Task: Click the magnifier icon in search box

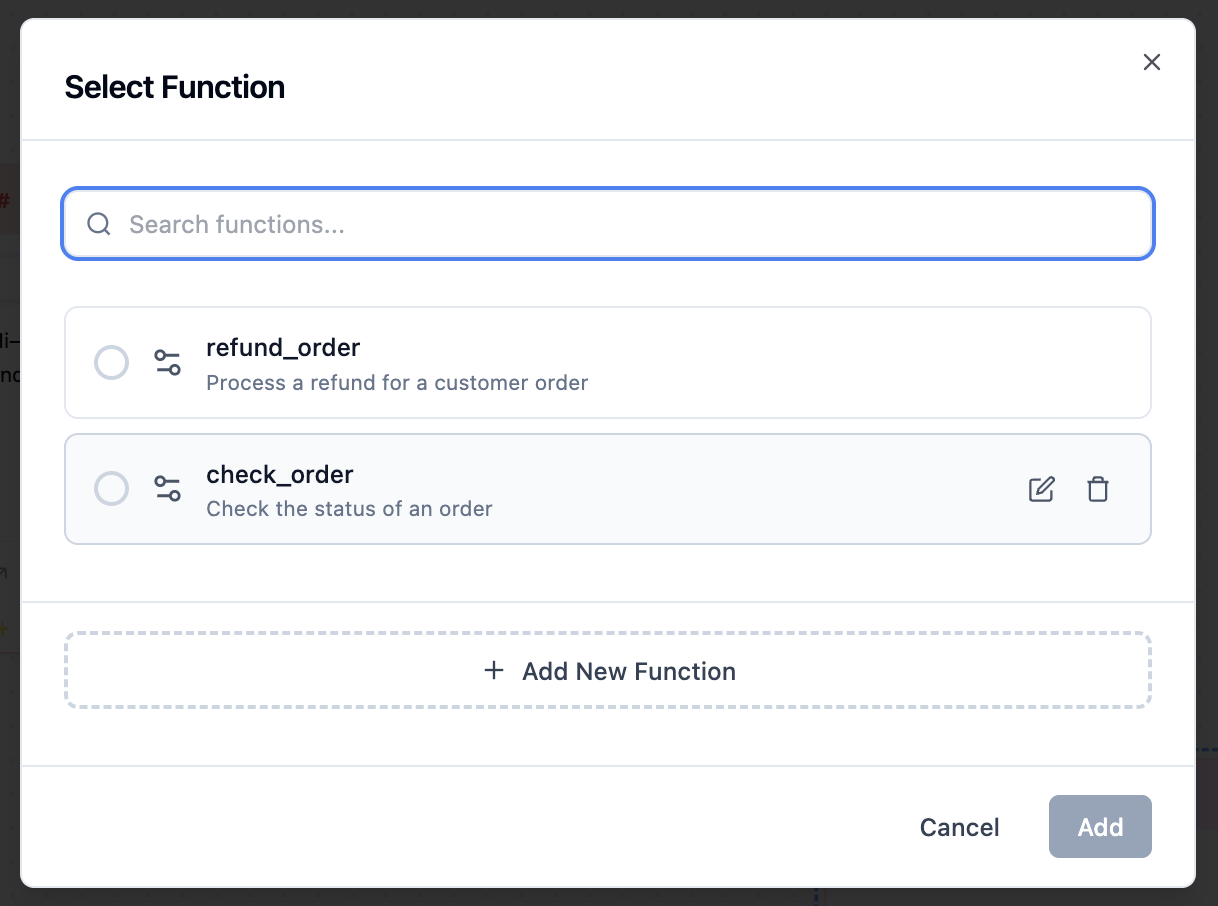Action: (98, 224)
